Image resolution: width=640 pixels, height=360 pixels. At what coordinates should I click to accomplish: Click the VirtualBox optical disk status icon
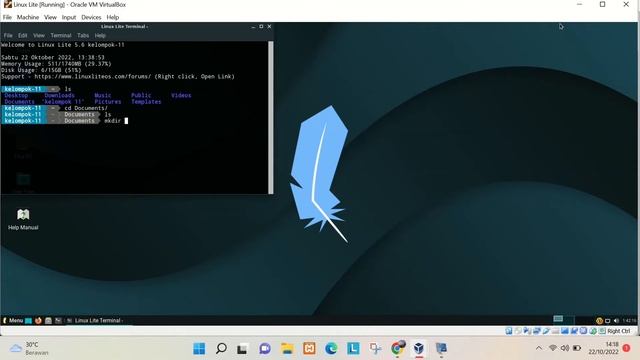518,331
